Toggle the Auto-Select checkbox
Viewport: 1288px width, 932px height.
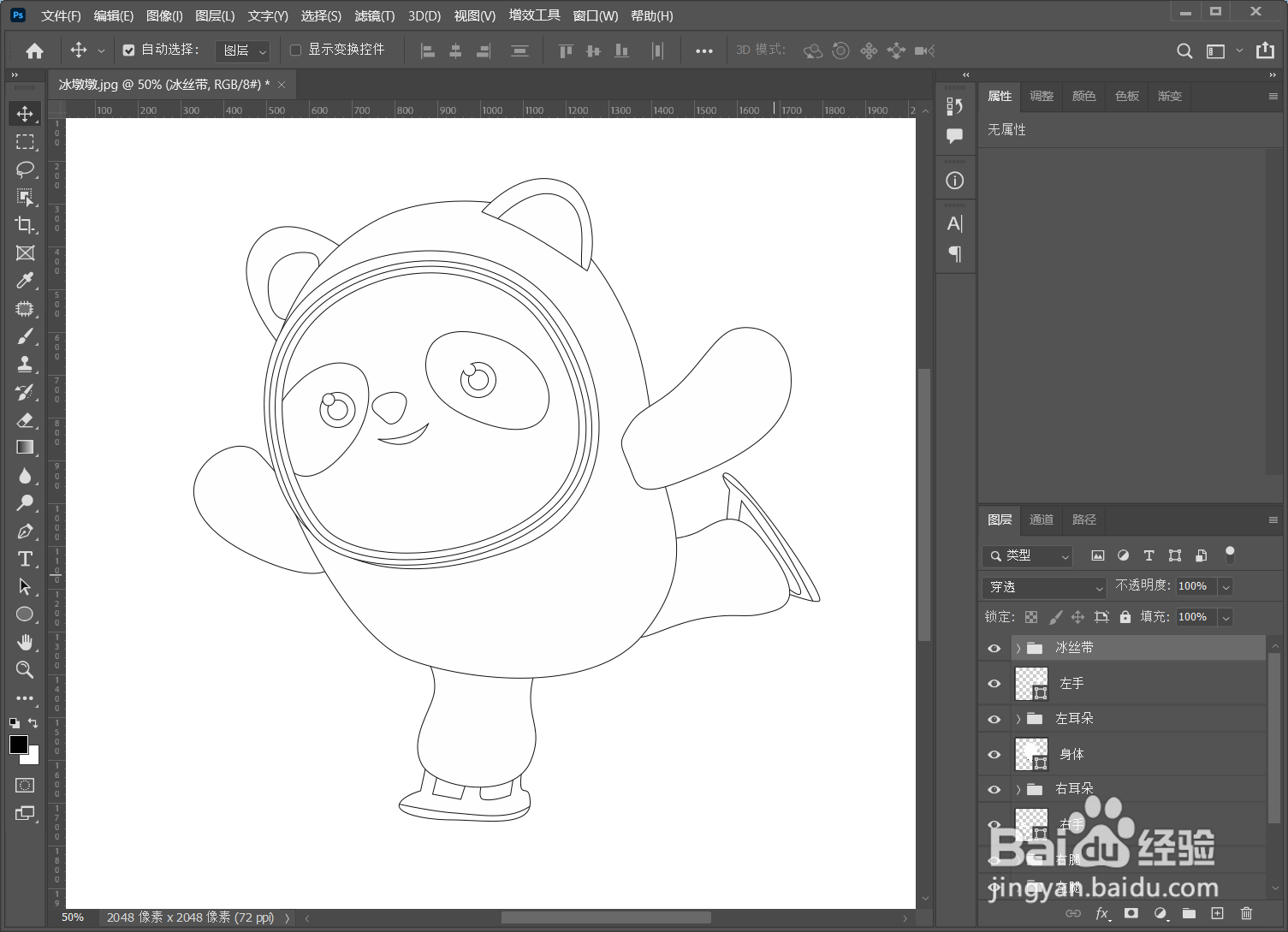pos(128,50)
